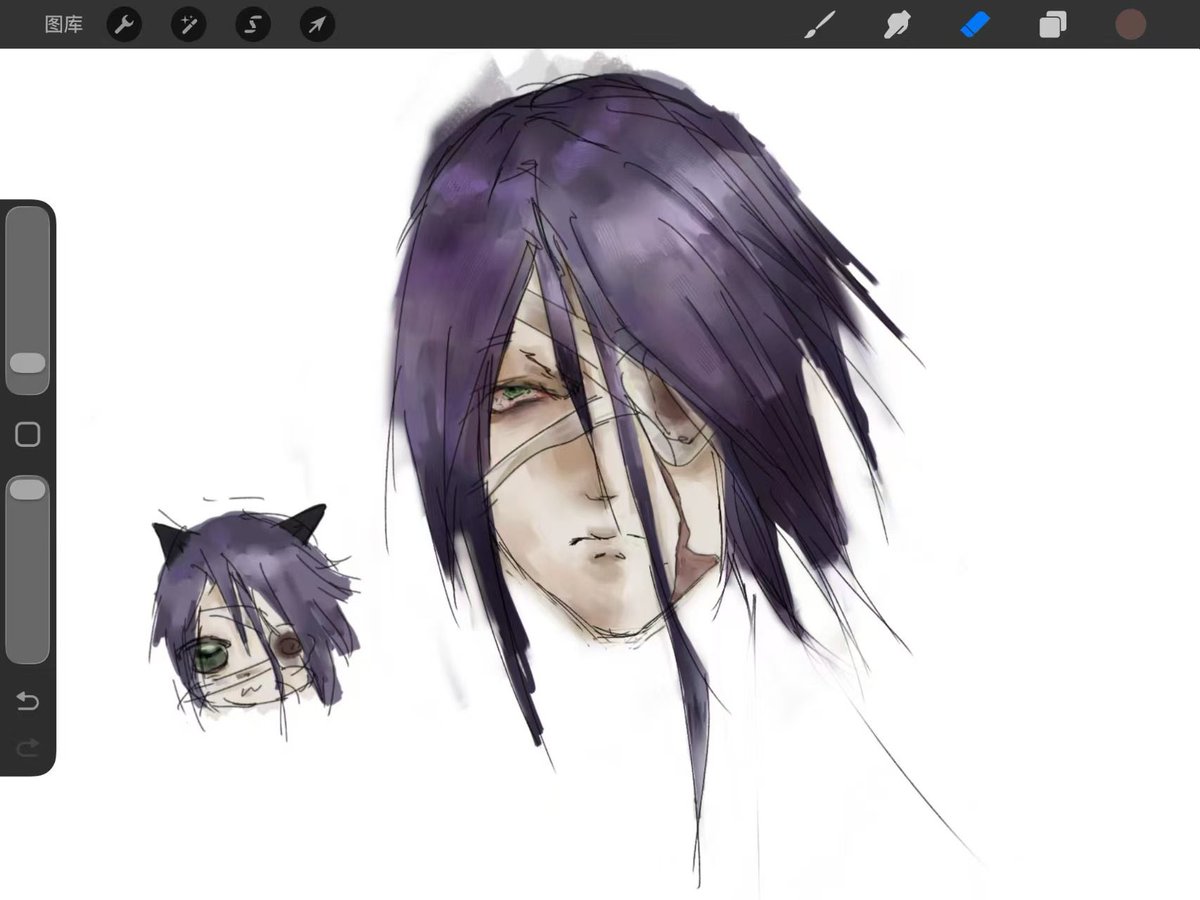Open the 图库 gallery
The width and height of the screenshot is (1200, 900).
pyautogui.click(x=64, y=24)
